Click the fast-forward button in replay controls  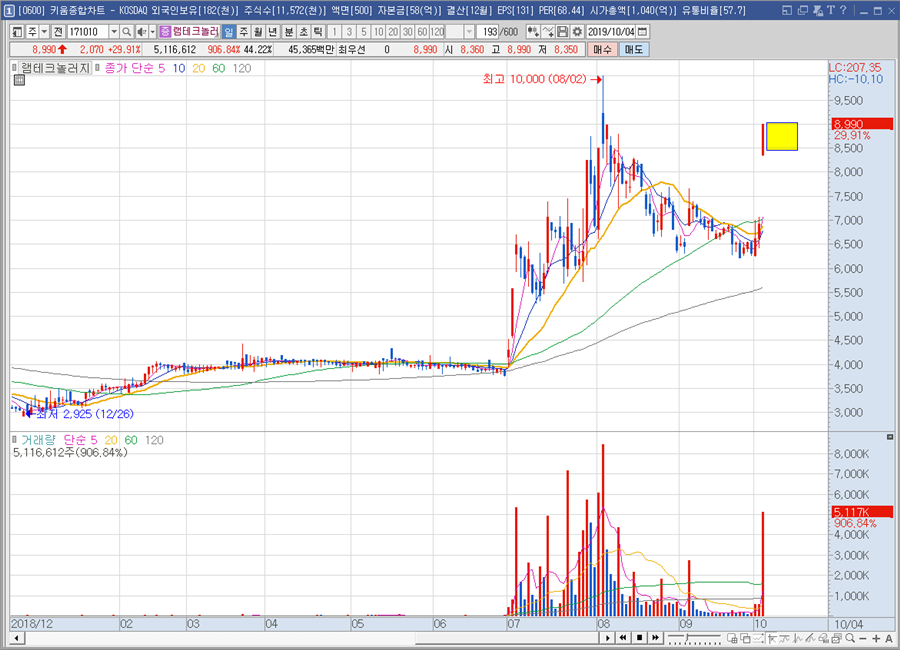point(655,638)
